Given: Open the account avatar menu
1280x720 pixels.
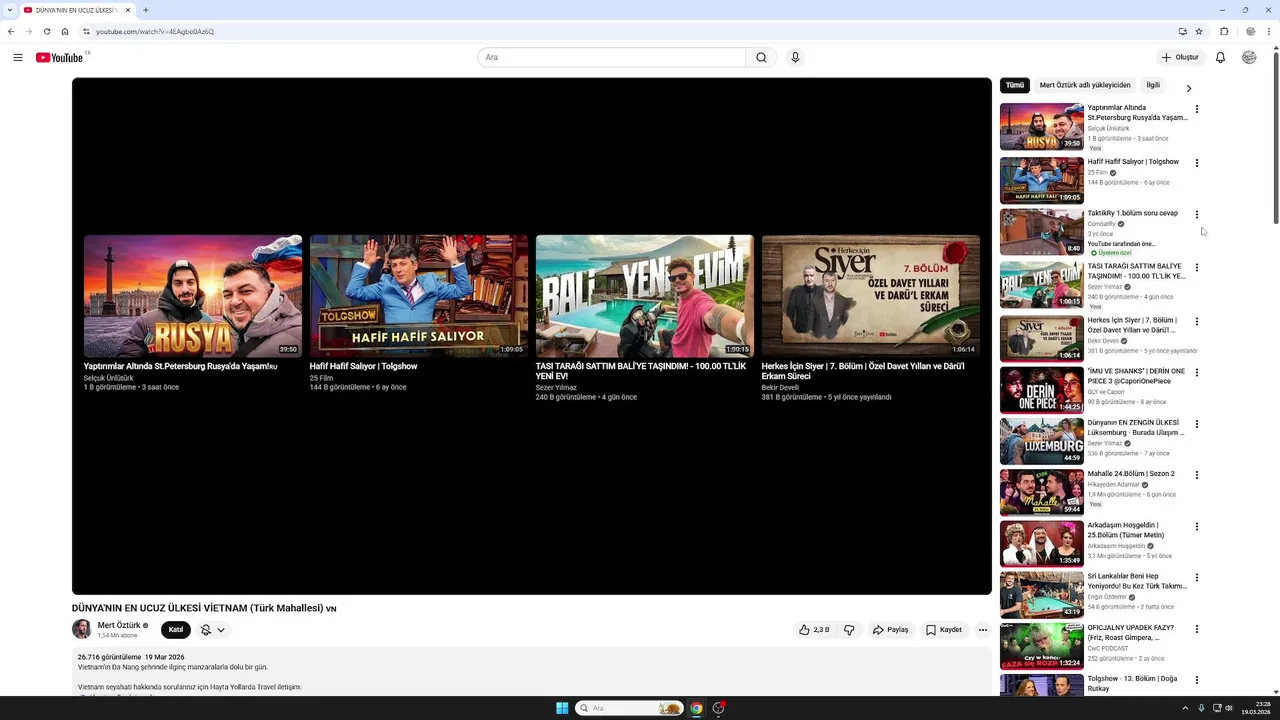Looking at the screenshot, I should (x=1249, y=57).
